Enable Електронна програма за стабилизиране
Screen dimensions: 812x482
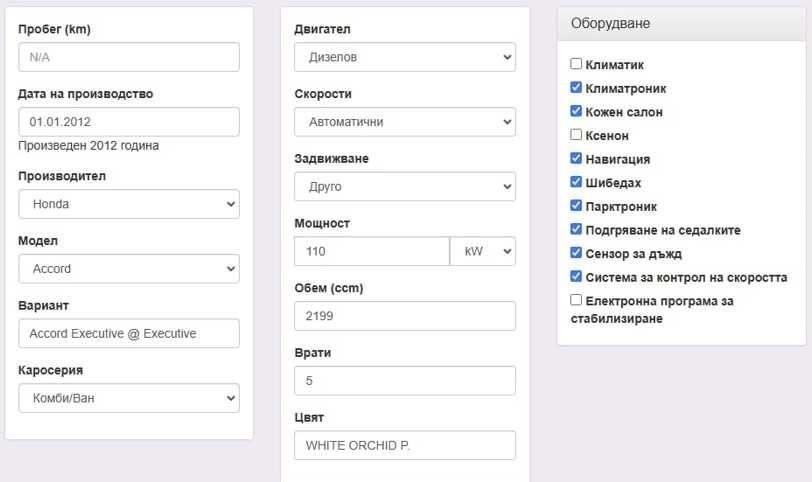[x=576, y=300]
